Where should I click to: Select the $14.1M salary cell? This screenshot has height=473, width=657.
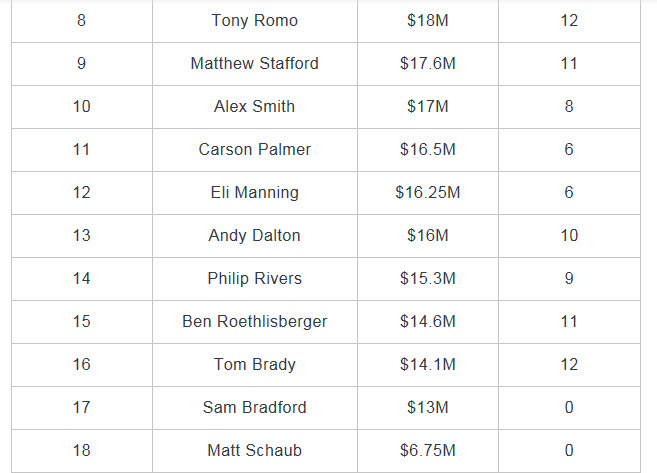[x=427, y=364]
